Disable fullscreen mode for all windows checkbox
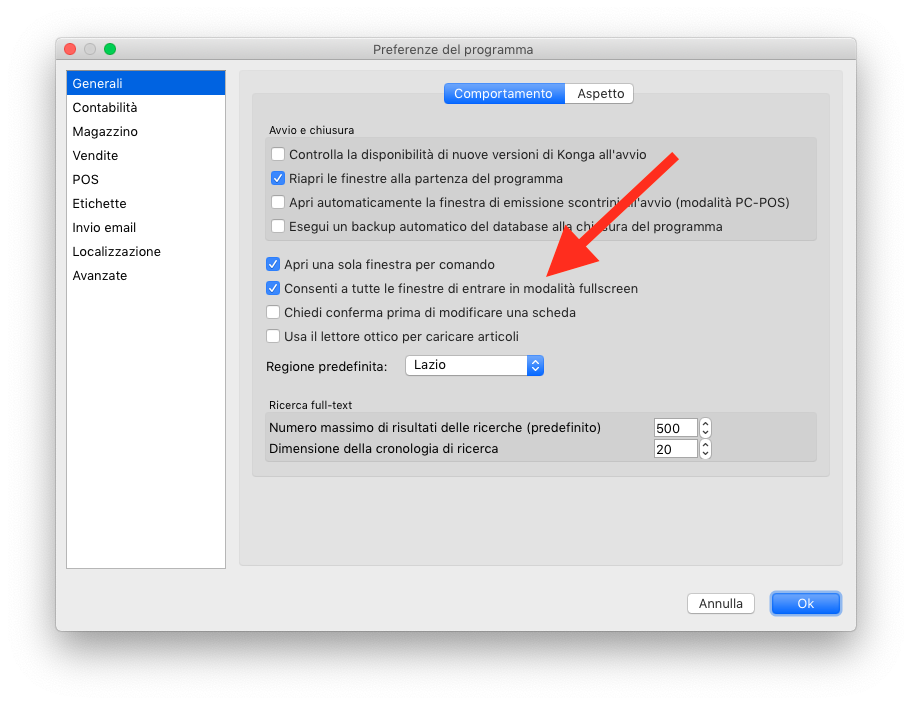912x705 pixels. (x=273, y=289)
